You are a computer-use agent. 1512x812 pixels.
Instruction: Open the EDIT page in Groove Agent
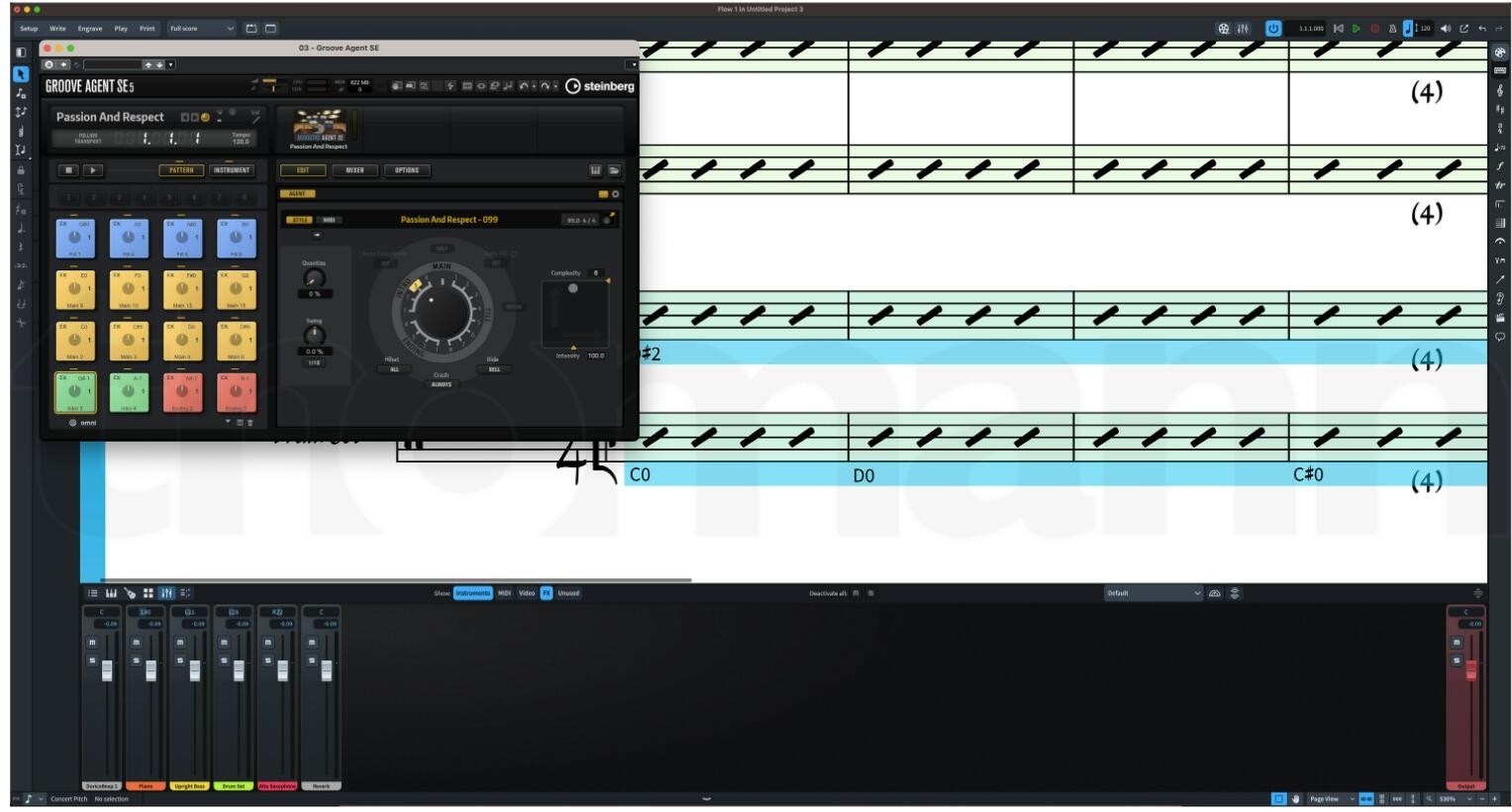[x=303, y=170]
